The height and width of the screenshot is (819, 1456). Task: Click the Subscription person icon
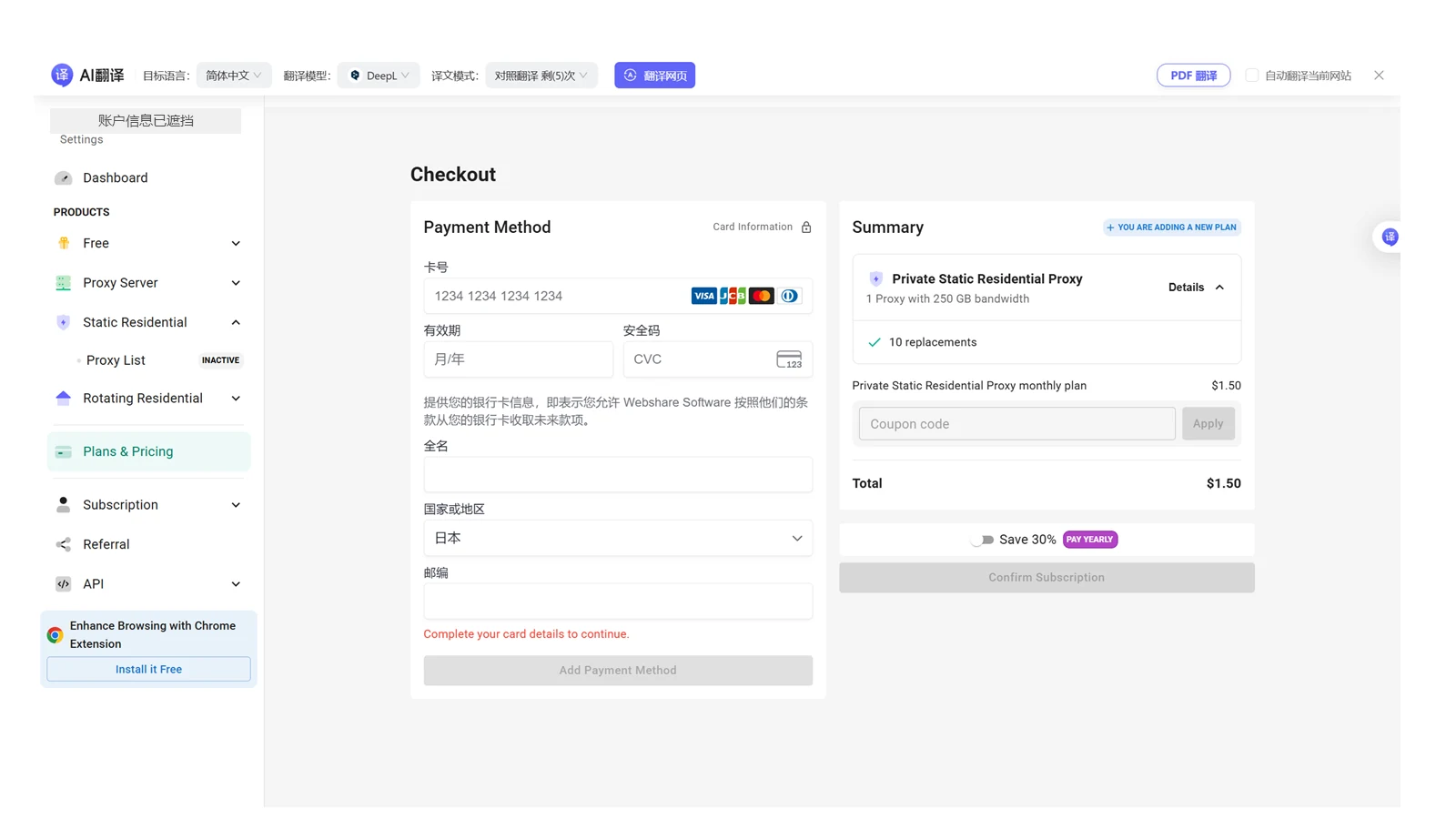(63, 505)
